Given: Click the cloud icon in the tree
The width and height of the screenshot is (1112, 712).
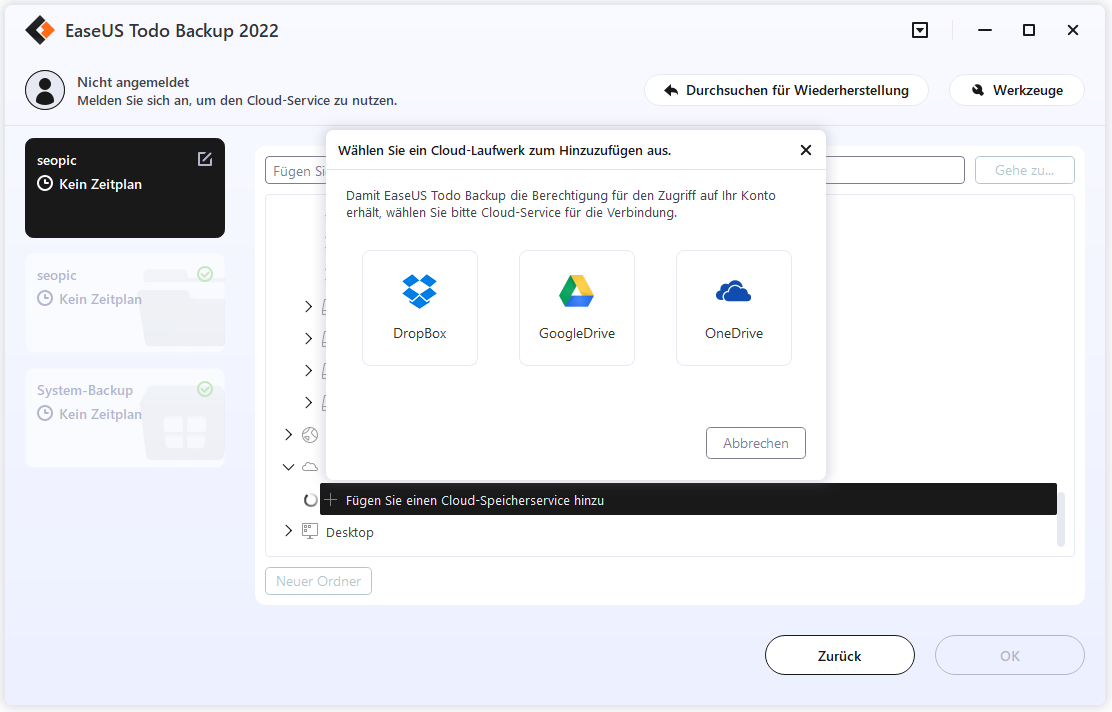Looking at the screenshot, I should pyautogui.click(x=310, y=467).
